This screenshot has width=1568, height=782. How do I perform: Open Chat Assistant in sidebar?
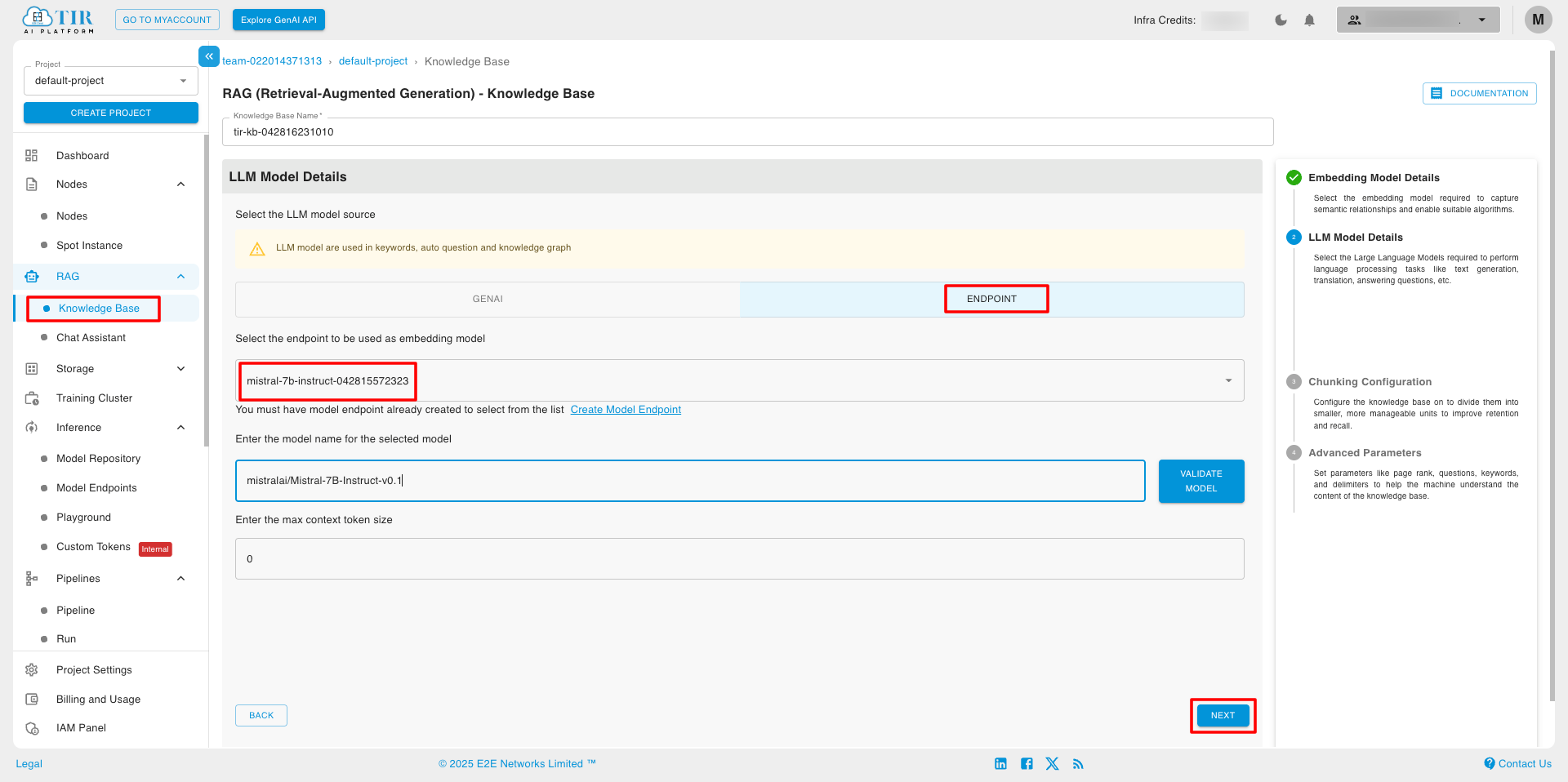point(91,338)
